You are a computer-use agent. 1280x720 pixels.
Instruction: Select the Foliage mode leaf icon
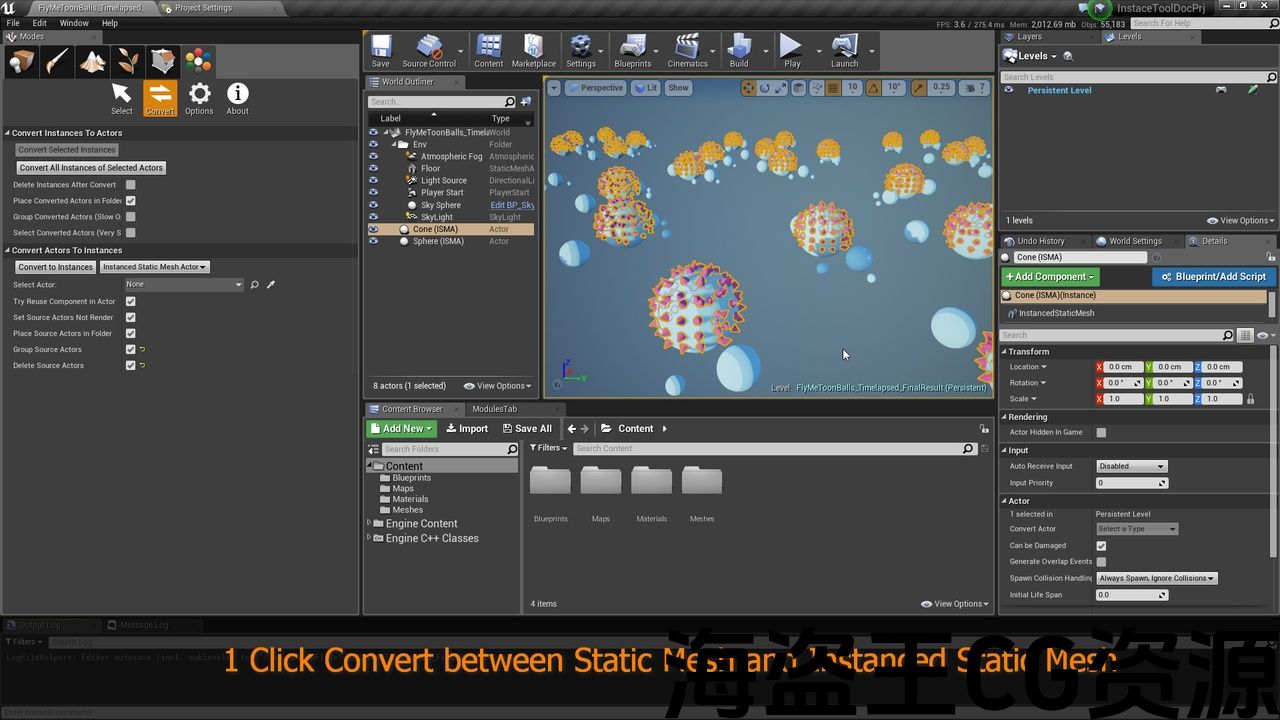128,62
